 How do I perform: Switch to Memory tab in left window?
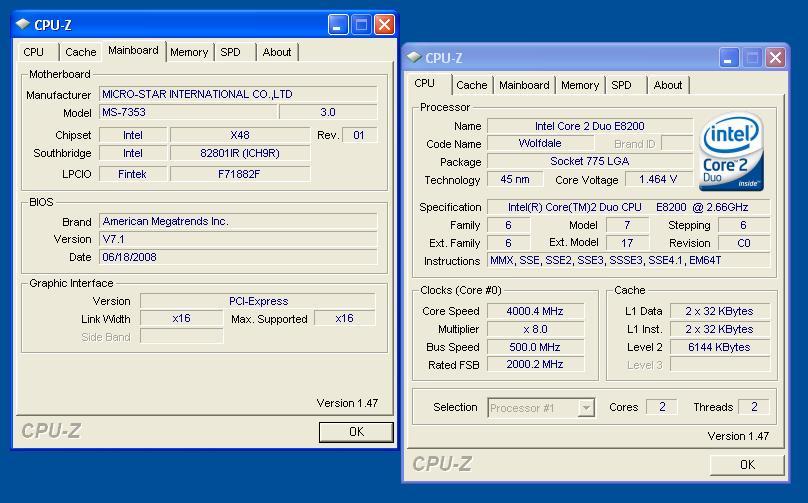[189, 52]
